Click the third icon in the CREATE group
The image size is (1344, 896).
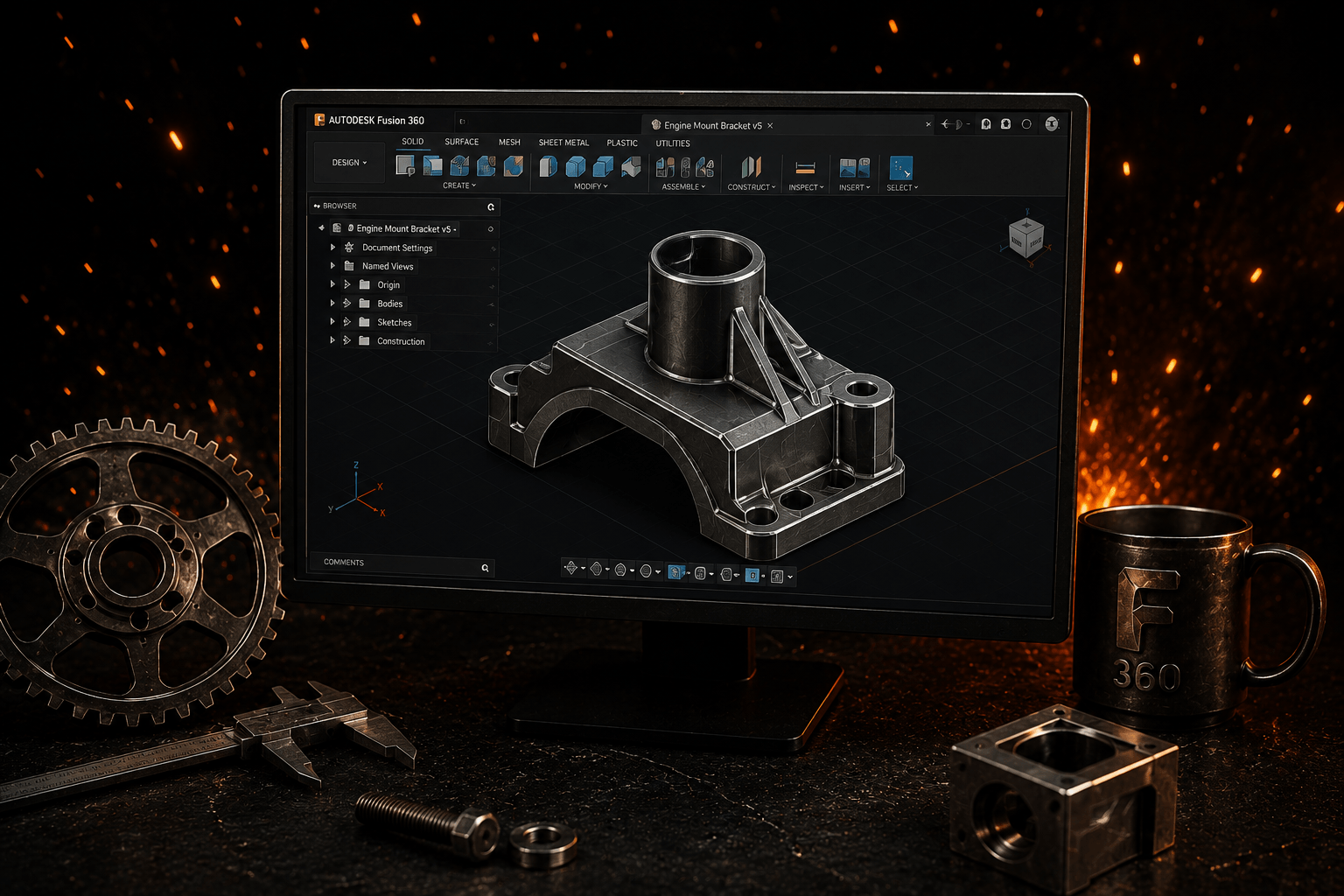click(x=459, y=165)
